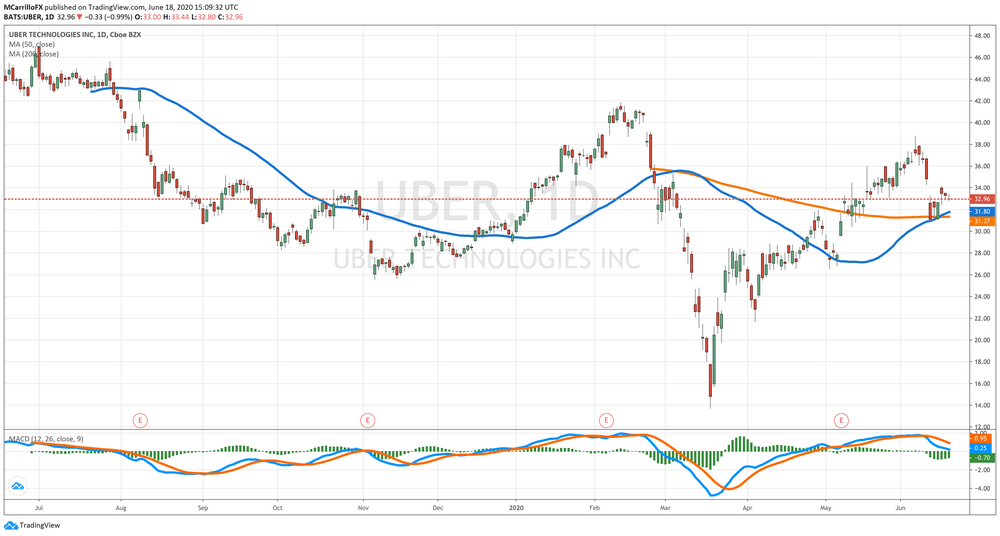This screenshot has width=1000, height=536.
Task: Click the earnings marker near November
Action: pyautogui.click(x=367, y=420)
